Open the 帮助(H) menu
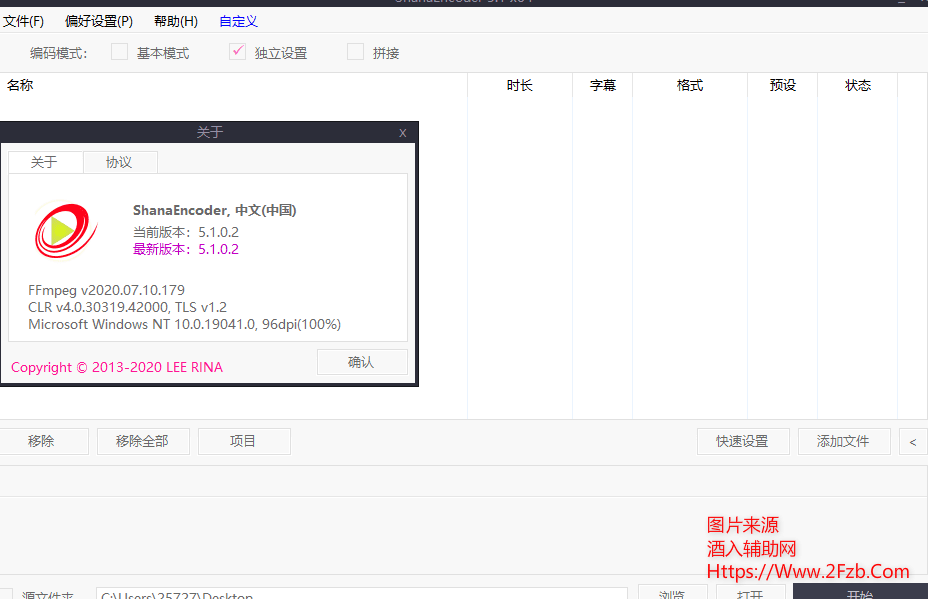This screenshot has height=599, width=928. [x=176, y=21]
